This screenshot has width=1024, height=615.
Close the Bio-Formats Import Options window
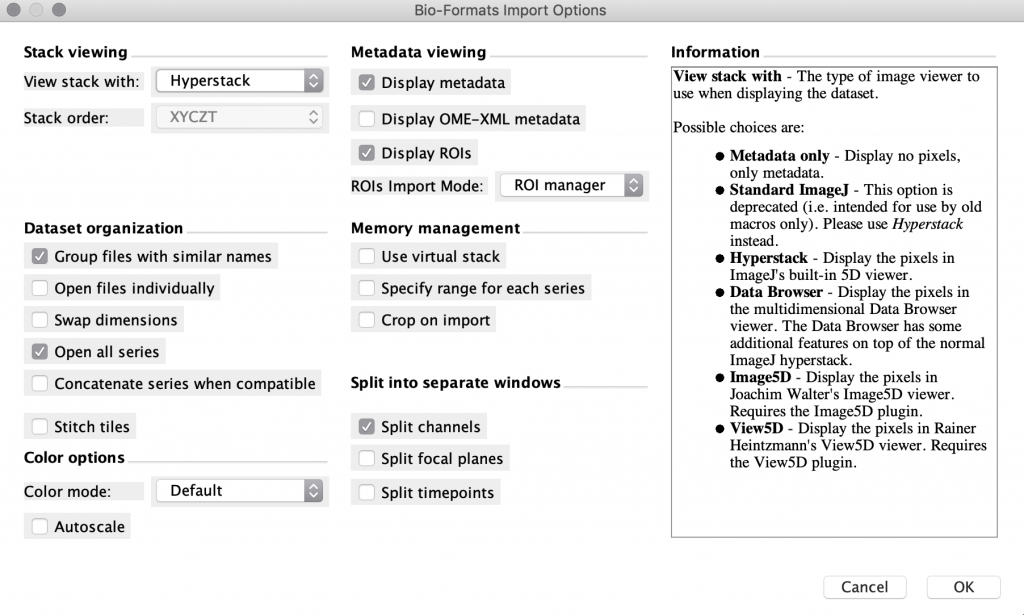pyautogui.click(x=14, y=10)
